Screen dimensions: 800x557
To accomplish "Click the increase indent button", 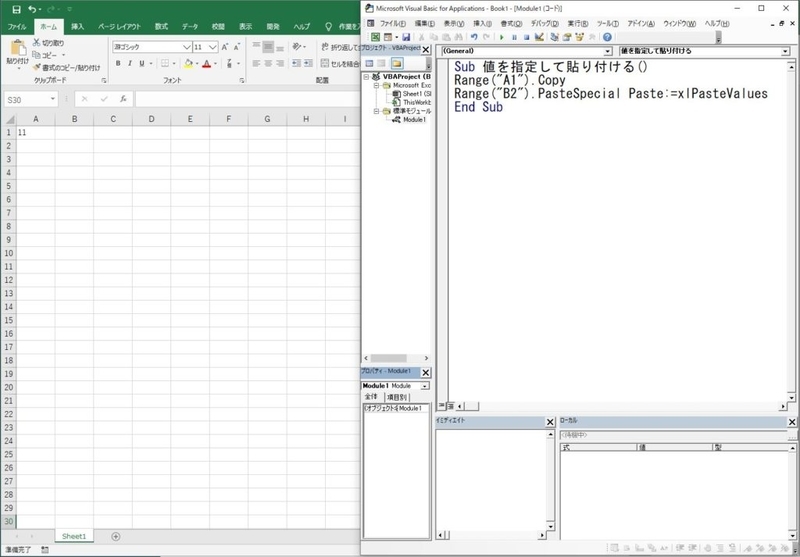I will coord(308,63).
